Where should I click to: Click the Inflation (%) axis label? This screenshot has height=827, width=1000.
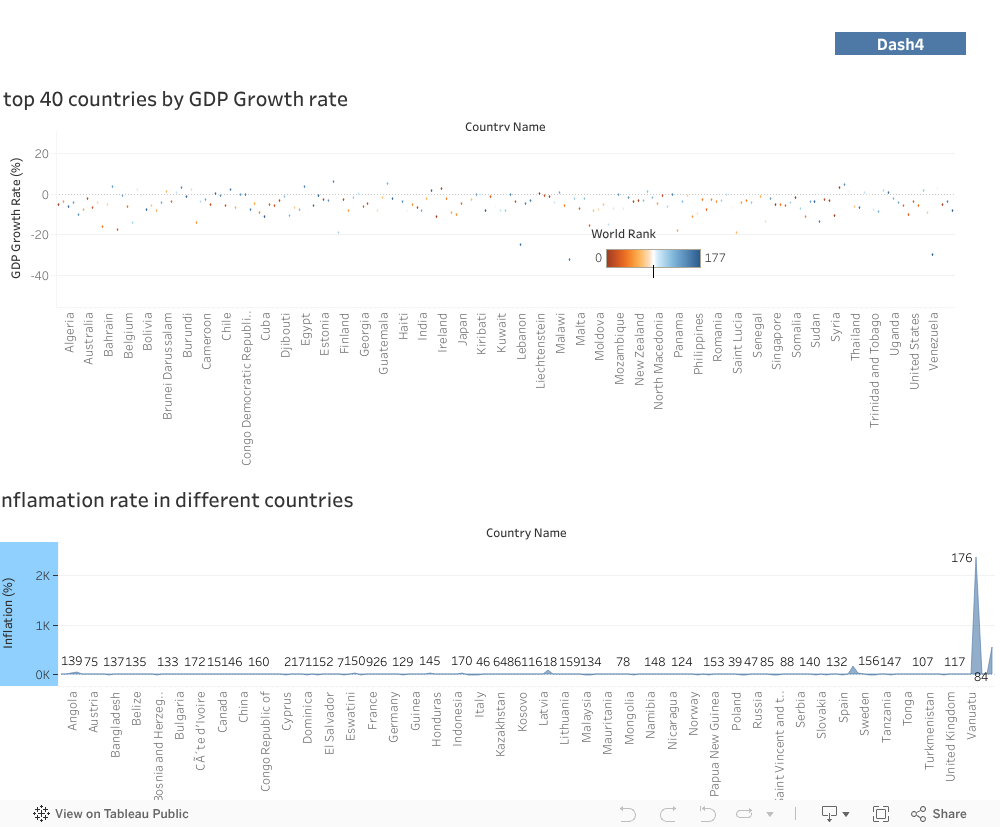tap(11, 613)
